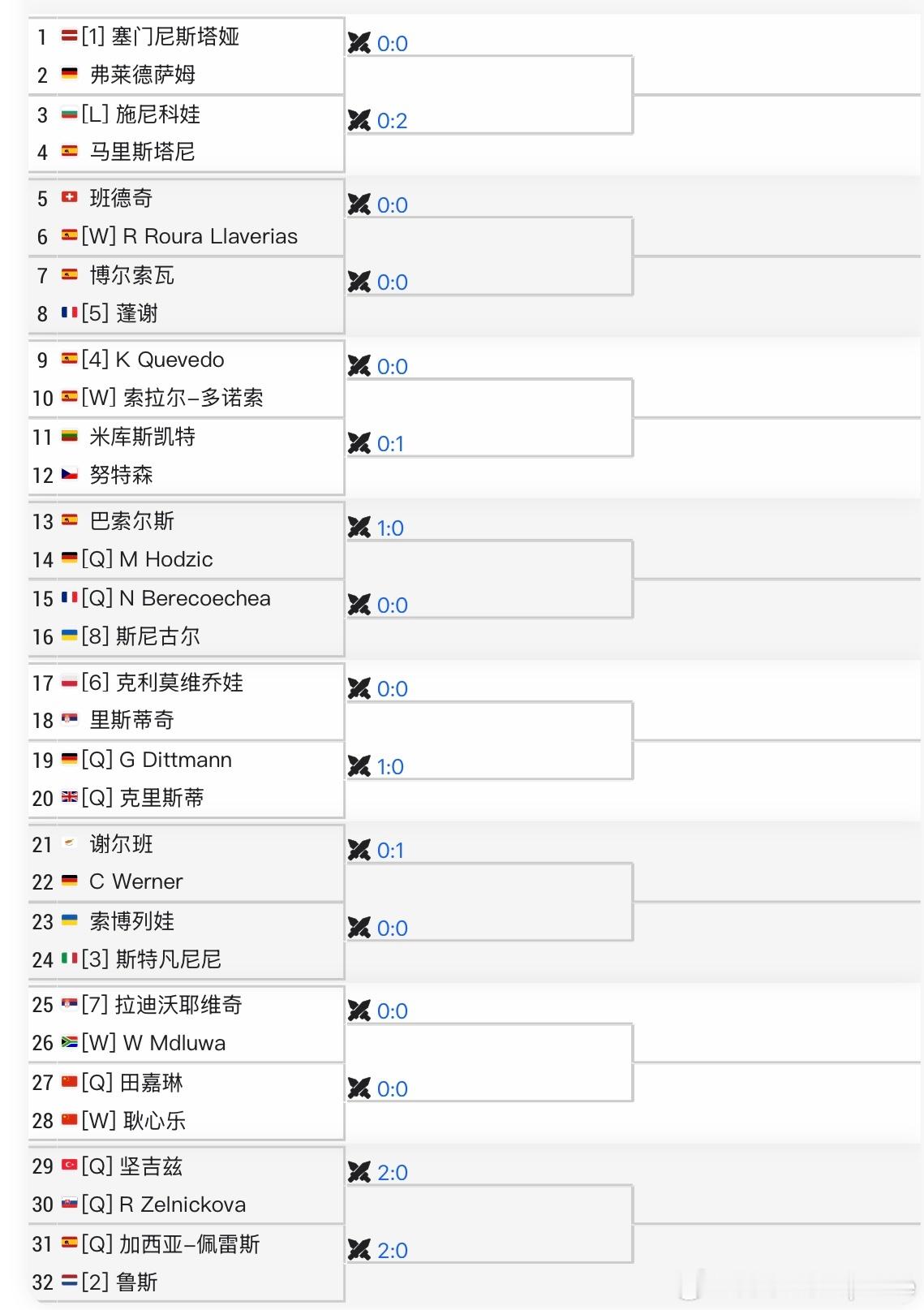Click head-to-head icon for 班德奇 match
924x1310 pixels.
359,205
